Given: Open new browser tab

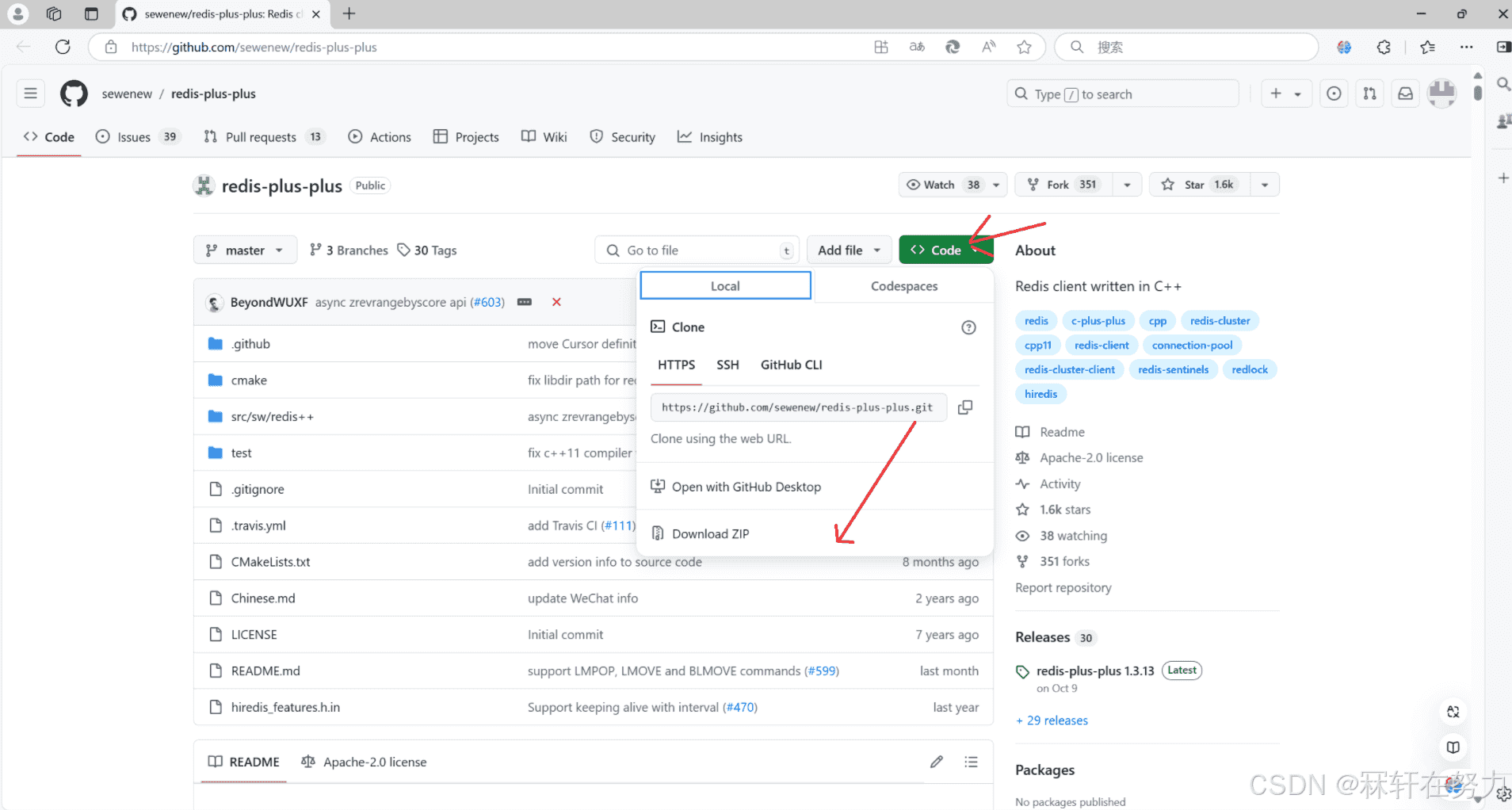Looking at the screenshot, I should click(349, 13).
